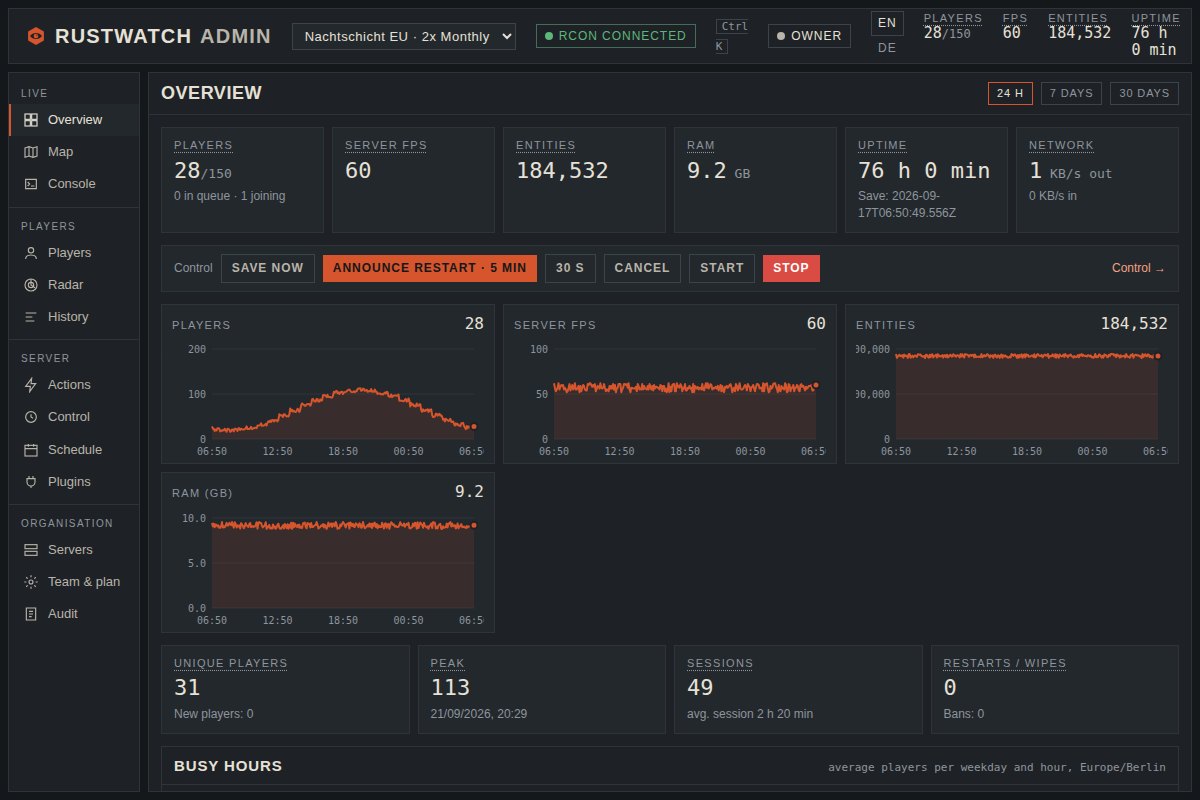Viewport: 1200px width, 800px height.
Task: Click the SAVE NOW button
Action: [268, 268]
